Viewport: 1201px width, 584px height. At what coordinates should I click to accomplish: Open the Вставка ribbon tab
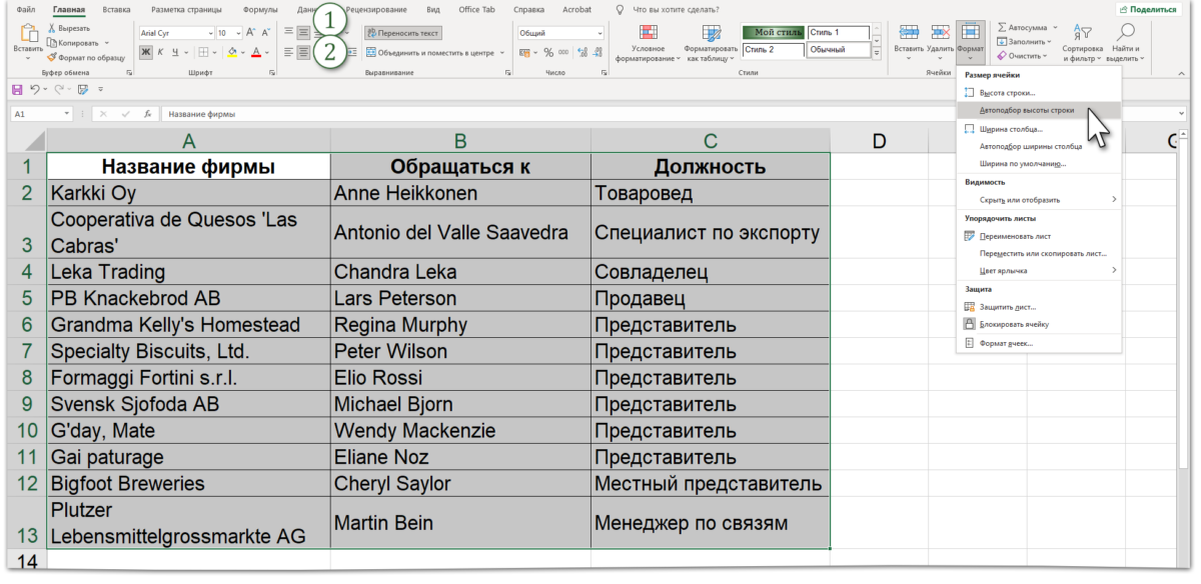coord(116,9)
